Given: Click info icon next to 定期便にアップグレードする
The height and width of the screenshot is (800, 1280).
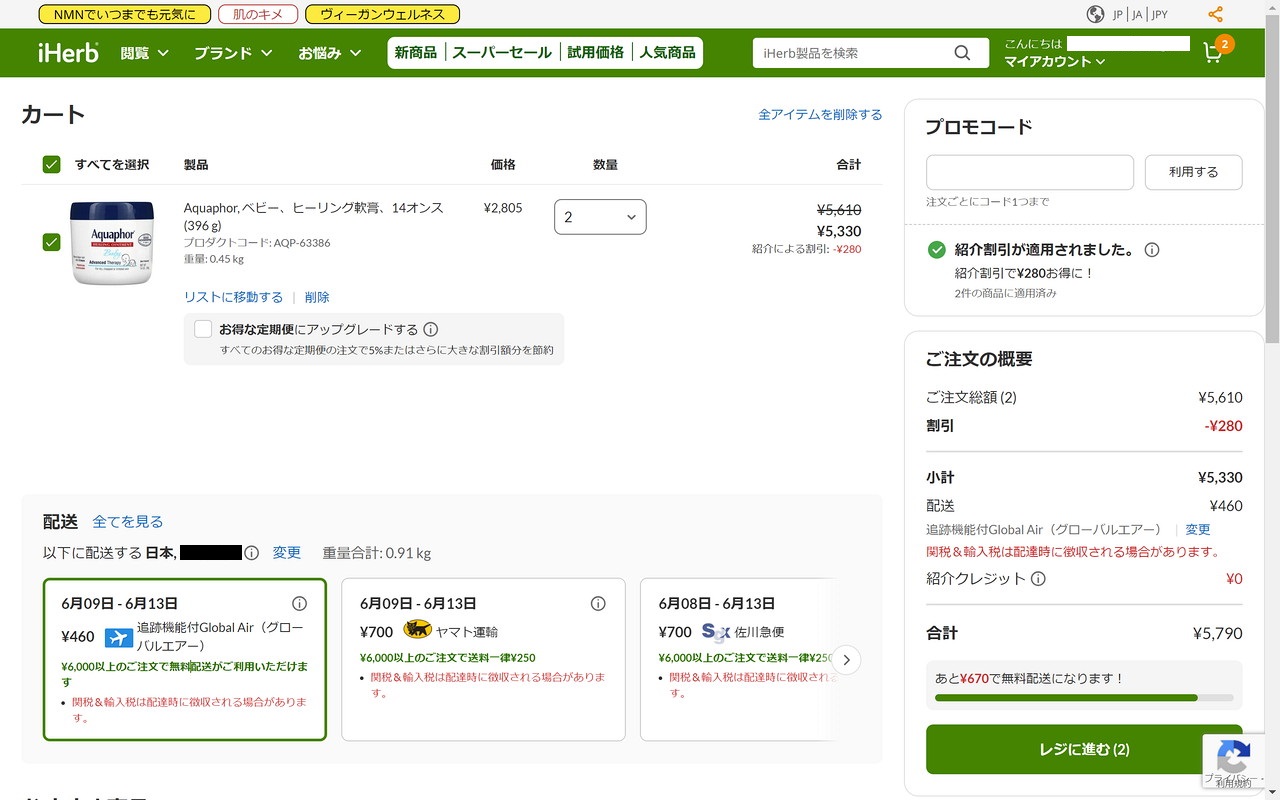Looking at the screenshot, I should [431, 329].
